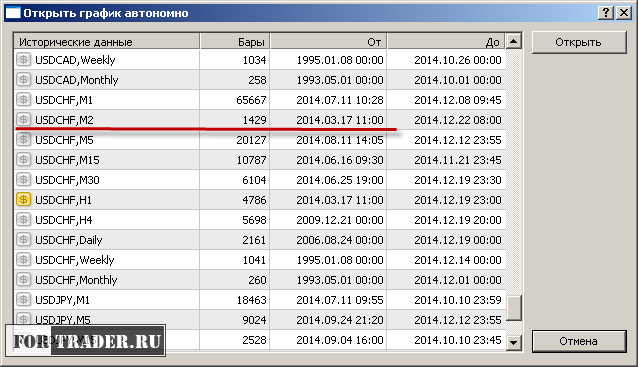The image size is (638, 367).
Task: Click bars value 1429
Action: (254, 120)
